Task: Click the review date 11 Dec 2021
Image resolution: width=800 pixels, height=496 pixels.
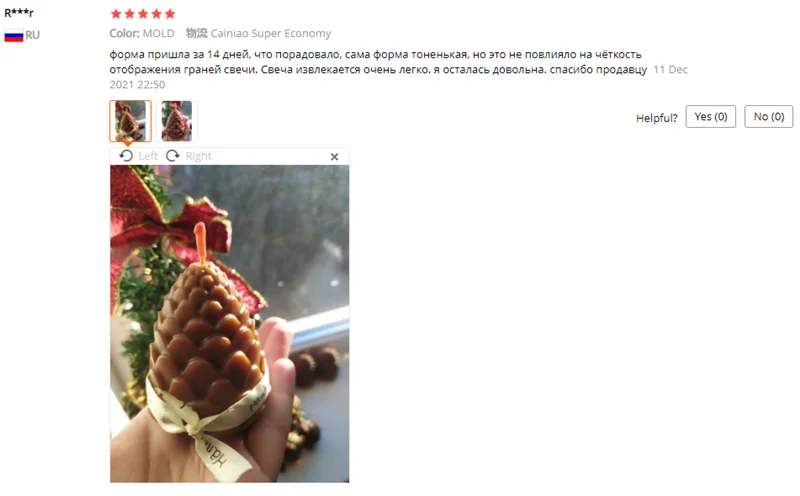Action: [x=398, y=77]
